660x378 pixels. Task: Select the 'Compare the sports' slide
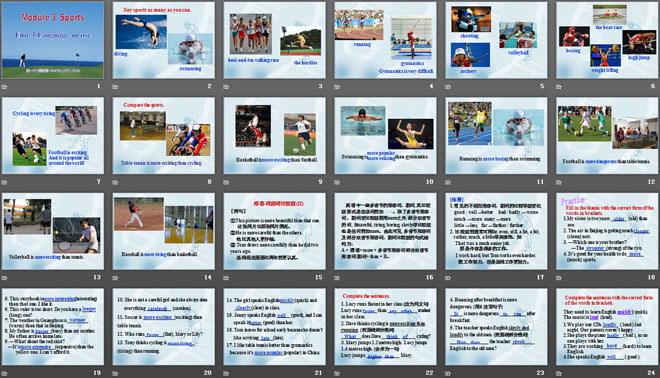[x=163, y=136]
